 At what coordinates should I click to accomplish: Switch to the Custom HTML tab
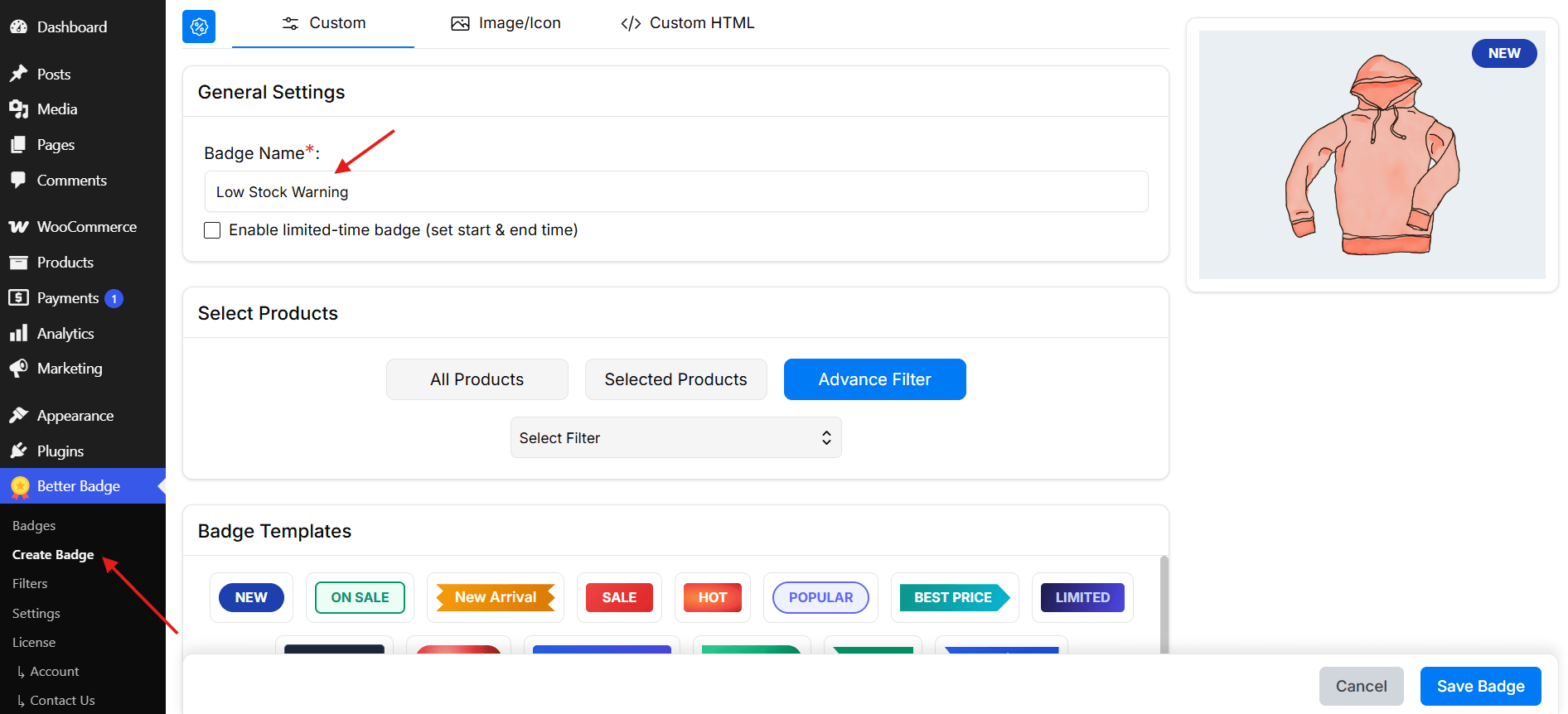[x=688, y=23]
